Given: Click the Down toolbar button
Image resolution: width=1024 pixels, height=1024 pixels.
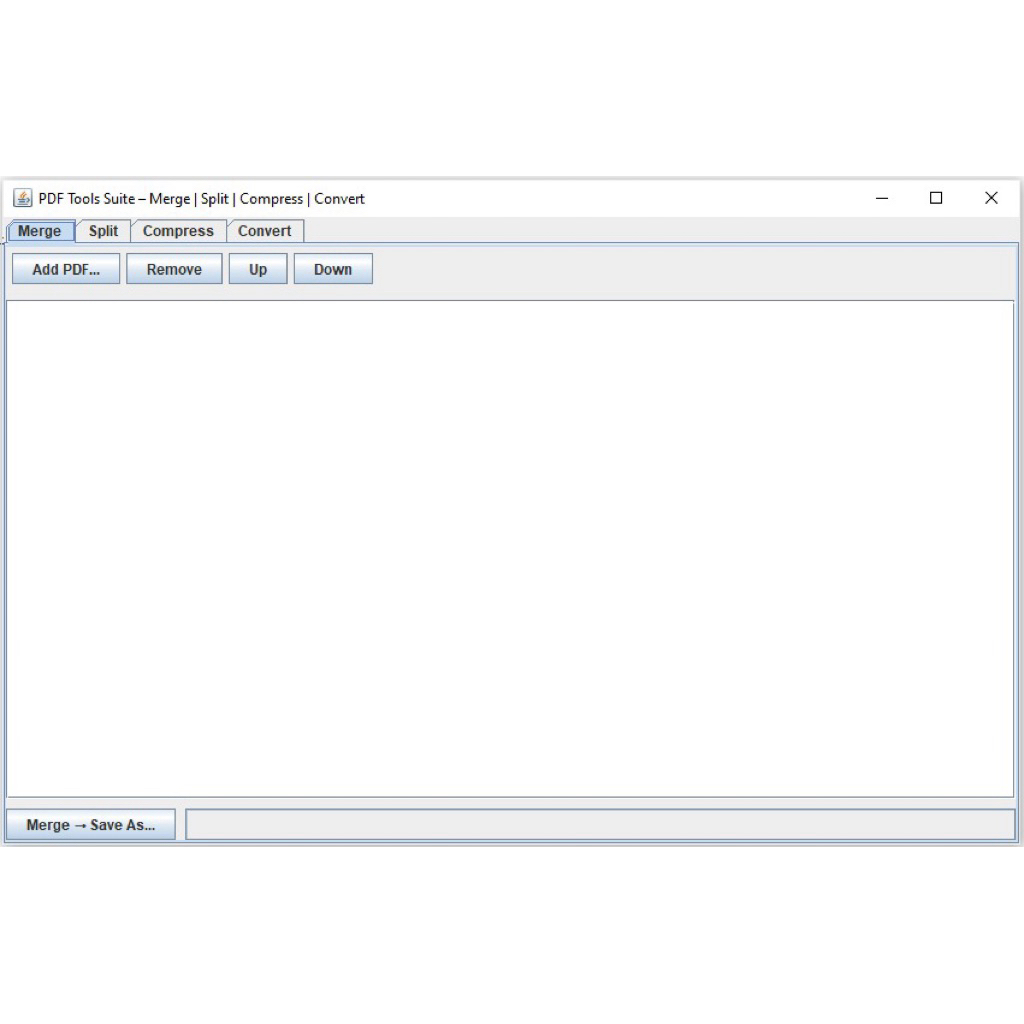Looking at the screenshot, I should click(x=333, y=268).
